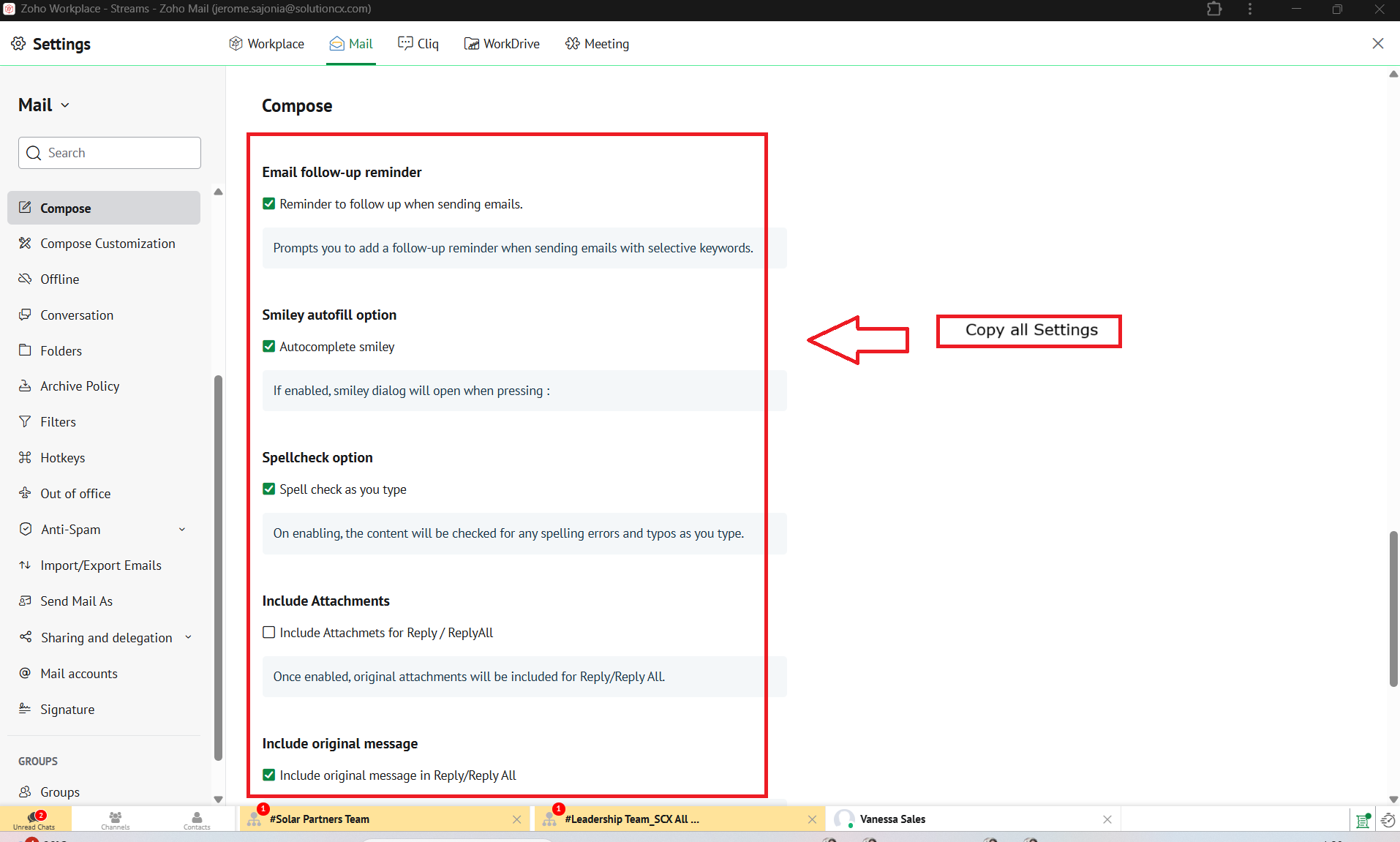Click the Hotkeys sidebar icon
The height and width of the screenshot is (842, 1400).
click(x=25, y=458)
